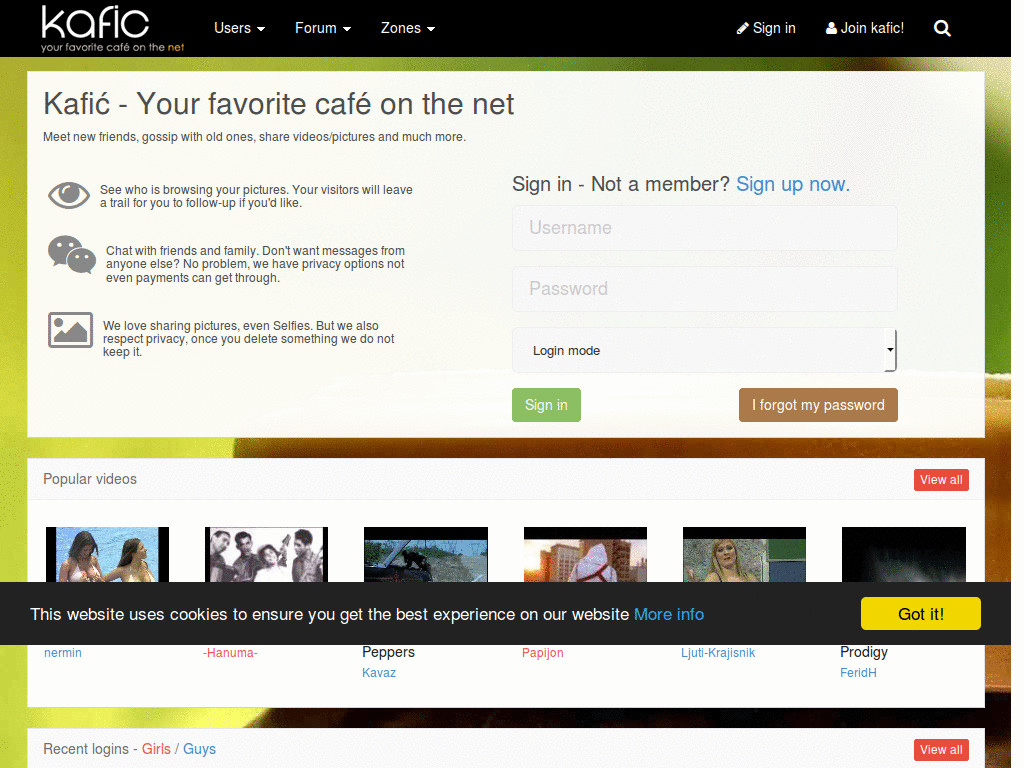Viewport: 1024px width, 768px height.
Task: Click the Join kafic! user icon link
Action: 864,28
